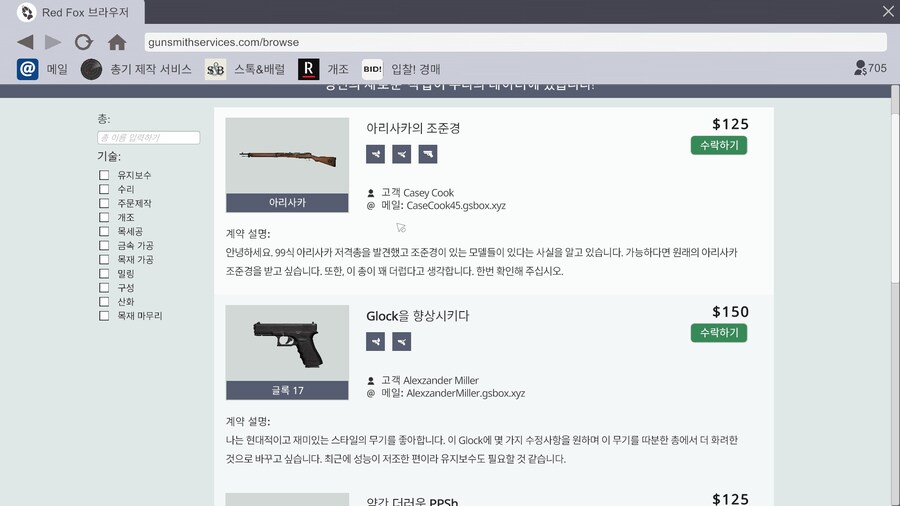900x506 pixels.
Task: Tick the 목세공 checkbox
Action: 104,231
